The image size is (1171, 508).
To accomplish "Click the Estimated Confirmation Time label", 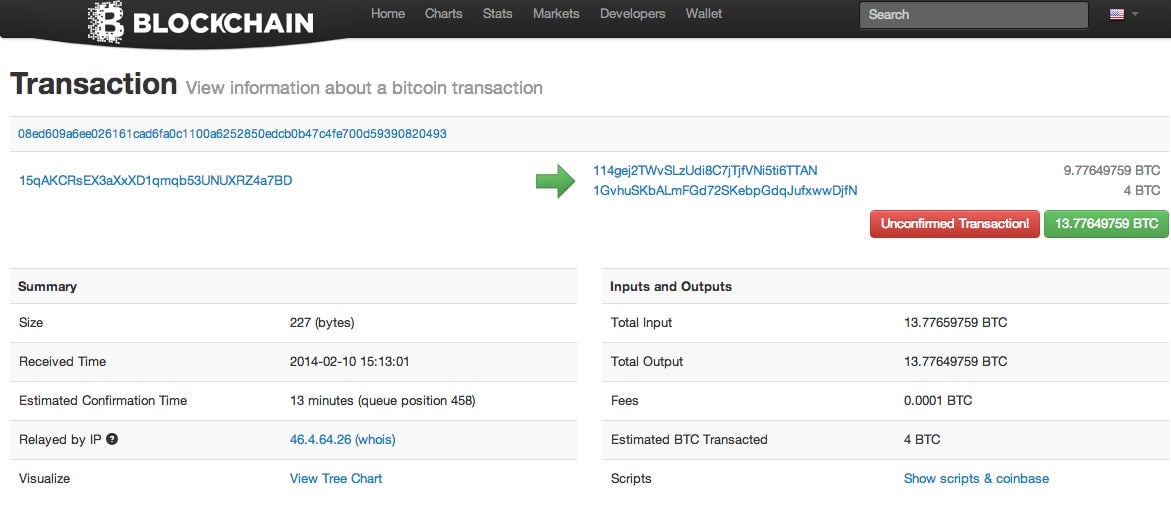I will coord(103,400).
